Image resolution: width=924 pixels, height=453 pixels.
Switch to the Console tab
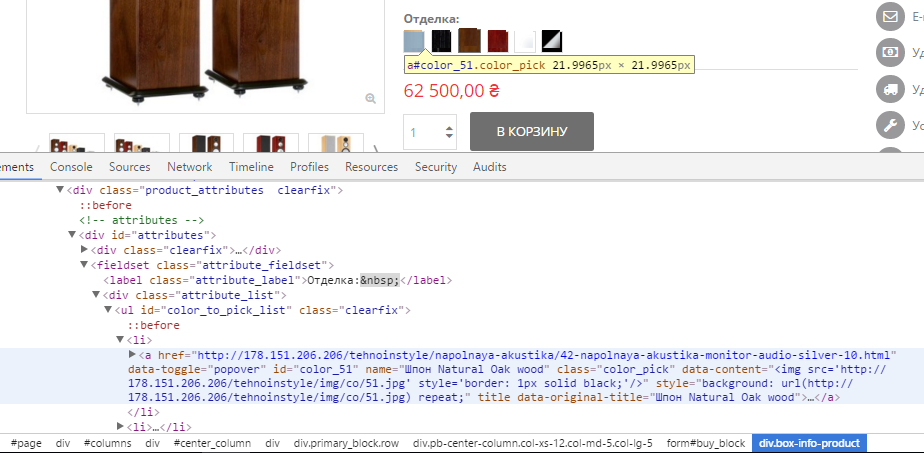[71, 167]
